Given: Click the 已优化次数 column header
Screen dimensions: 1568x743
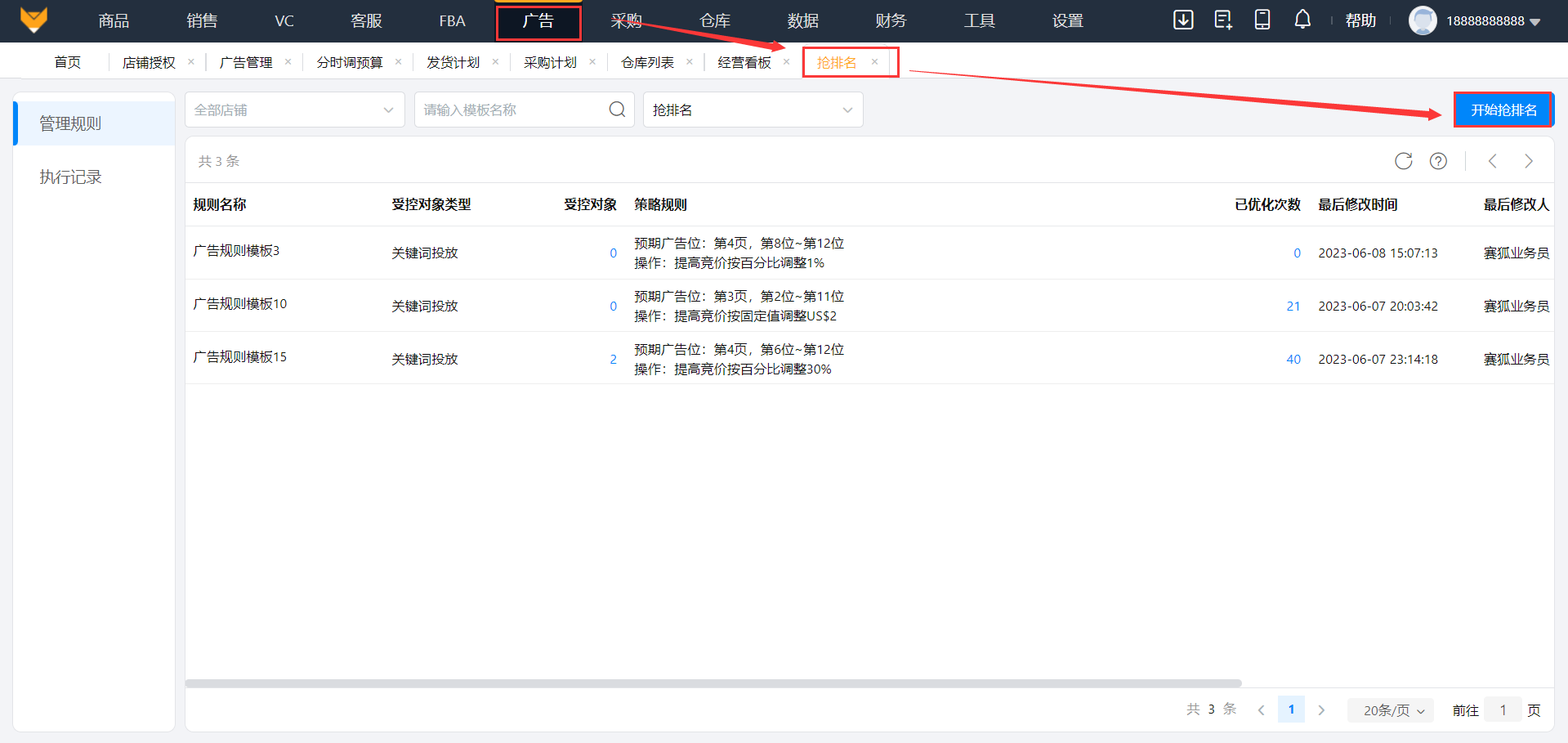Looking at the screenshot, I should pos(1267,204).
